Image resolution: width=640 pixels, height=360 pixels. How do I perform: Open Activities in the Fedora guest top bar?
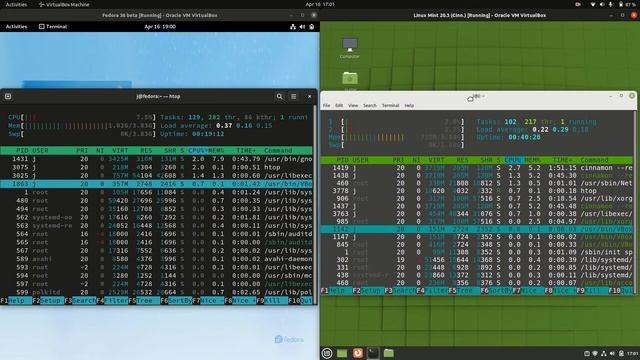(16, 27)
